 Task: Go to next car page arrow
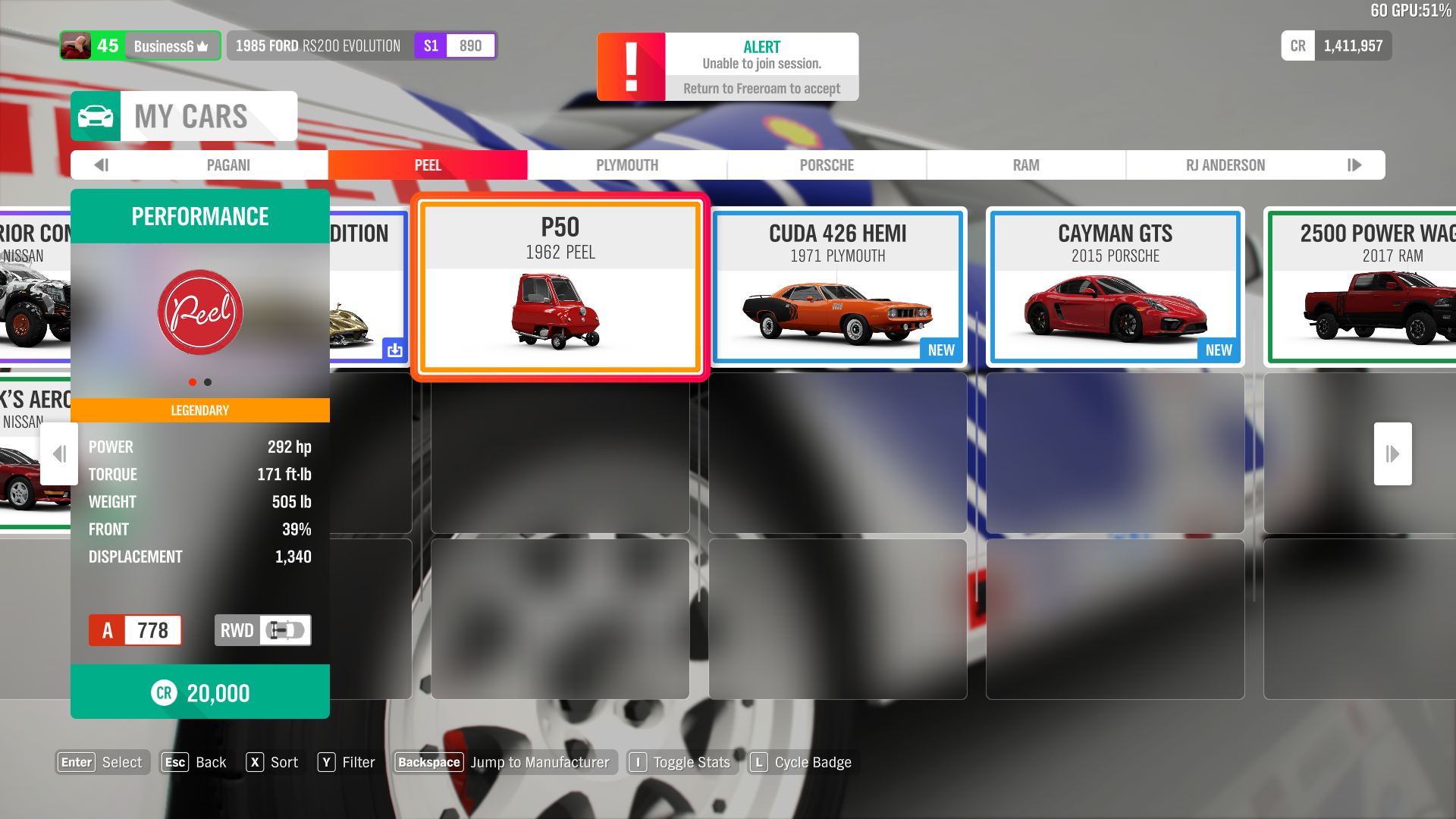click(x=1392, y=453)
